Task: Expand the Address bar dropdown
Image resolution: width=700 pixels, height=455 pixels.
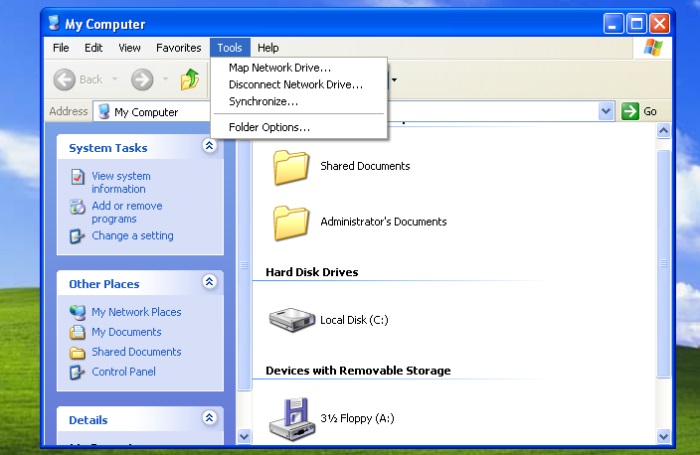Action: tap(606, 111)
